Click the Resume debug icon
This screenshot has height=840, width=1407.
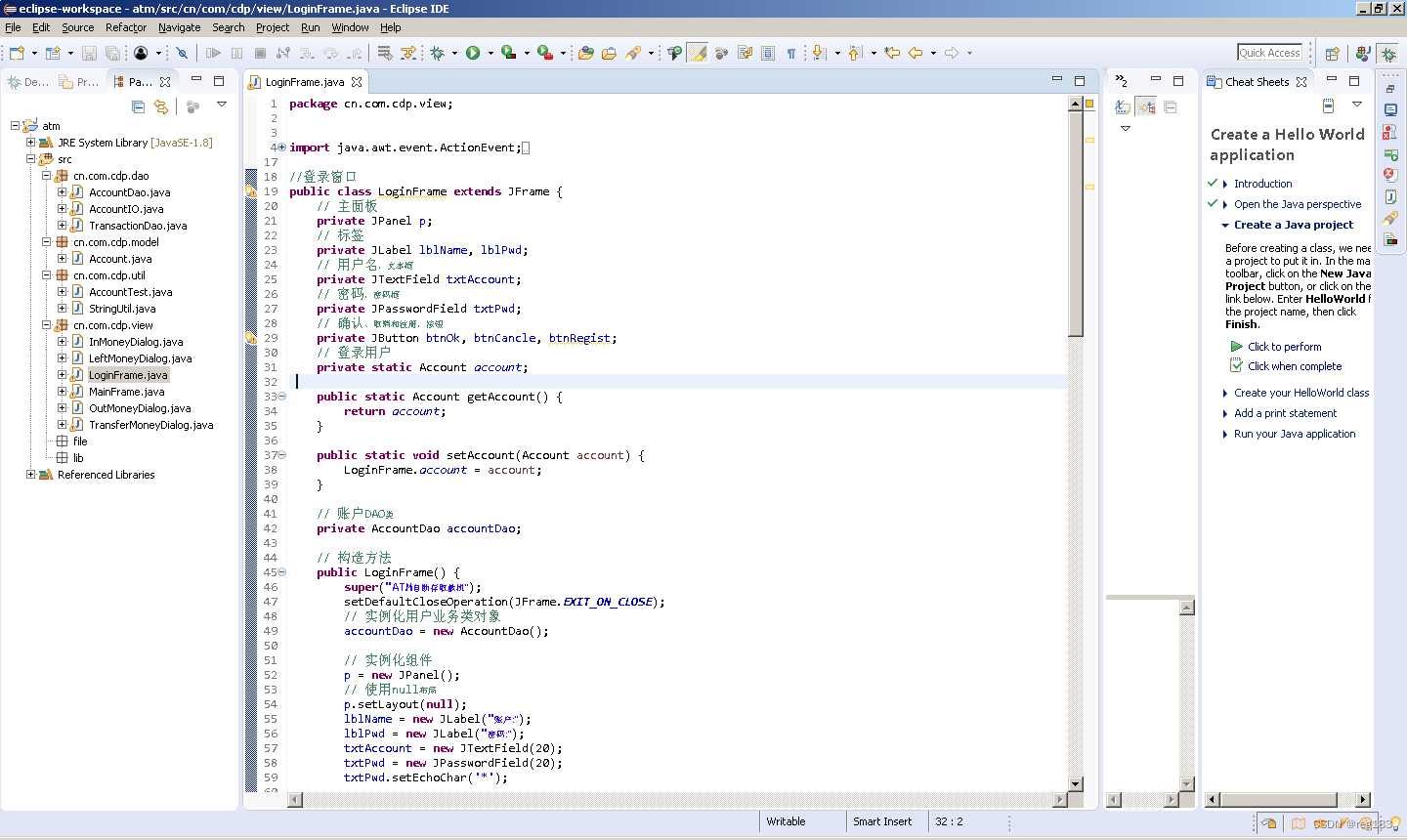click(213, 53)
